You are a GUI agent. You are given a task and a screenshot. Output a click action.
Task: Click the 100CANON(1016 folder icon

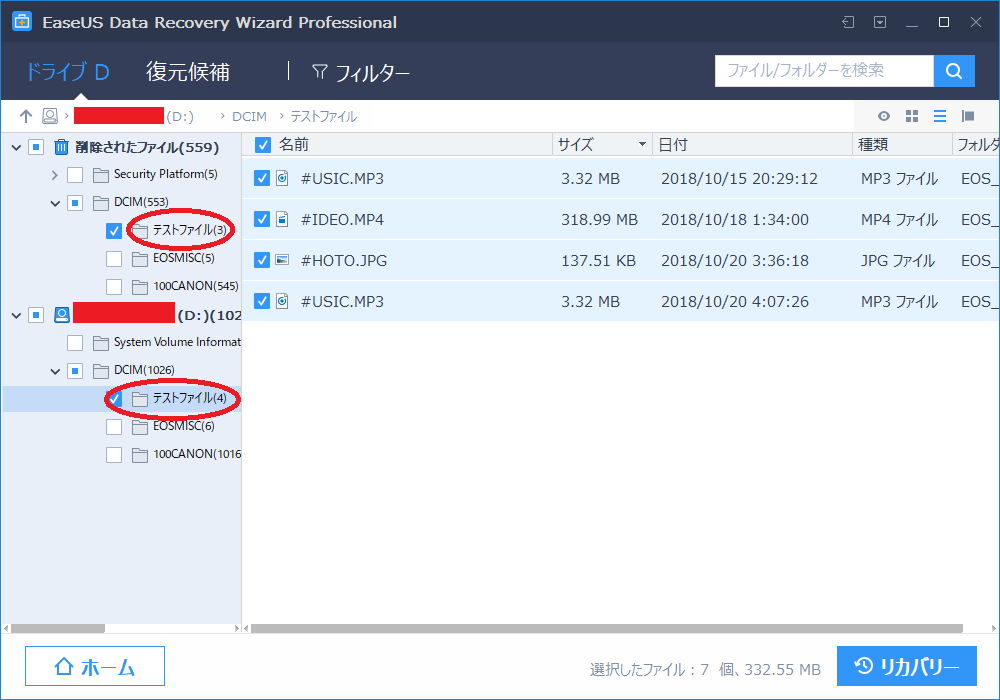tap(140, 455)
